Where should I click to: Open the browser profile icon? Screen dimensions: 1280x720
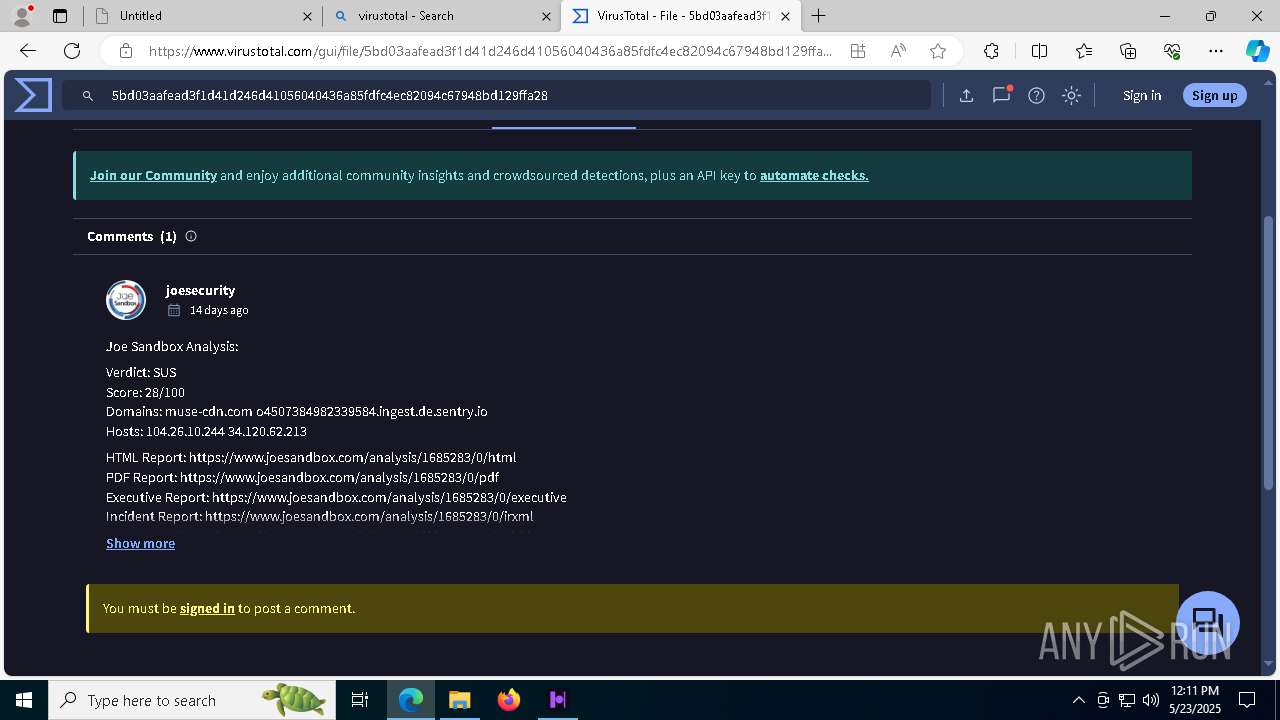(x=22, y=15)
